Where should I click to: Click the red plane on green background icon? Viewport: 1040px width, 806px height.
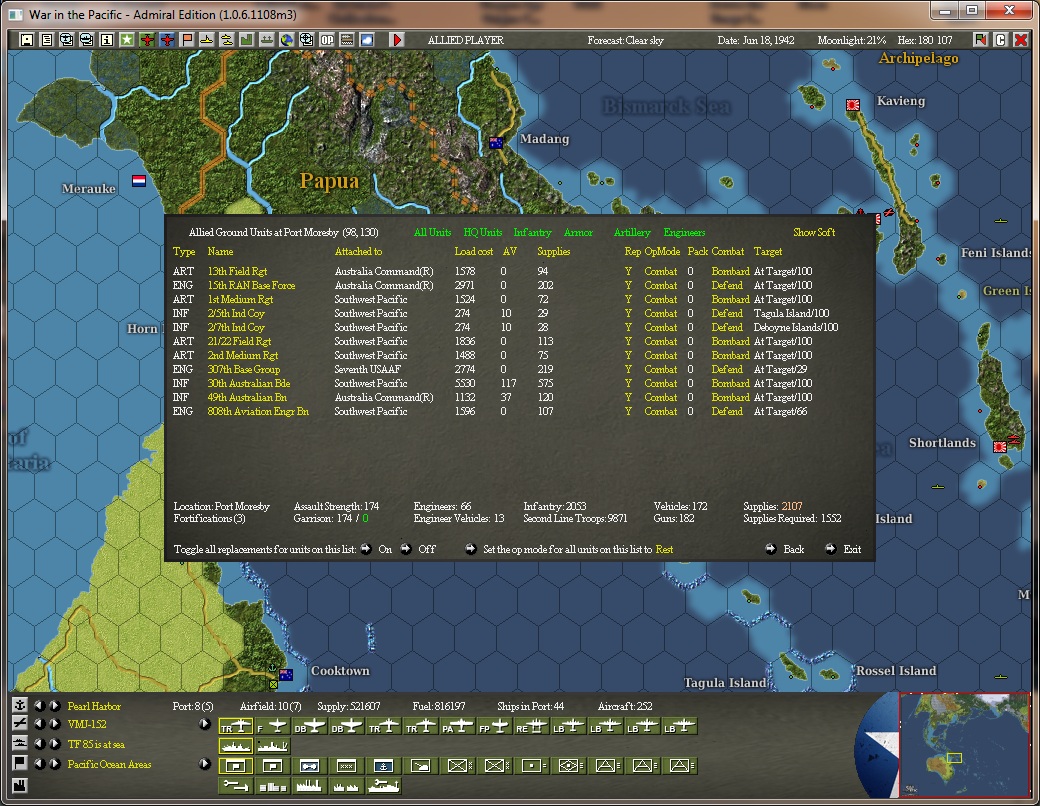147,40
